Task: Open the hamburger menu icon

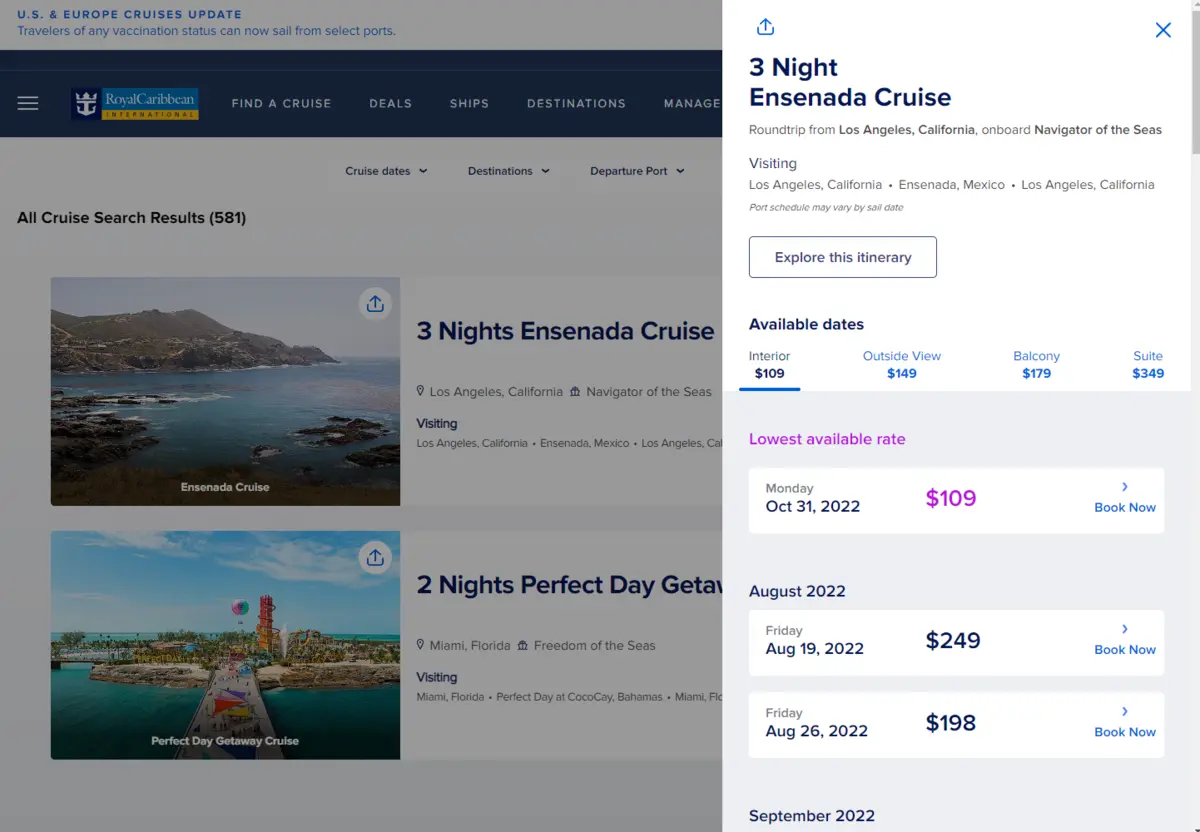Action: tap(28, 103)
